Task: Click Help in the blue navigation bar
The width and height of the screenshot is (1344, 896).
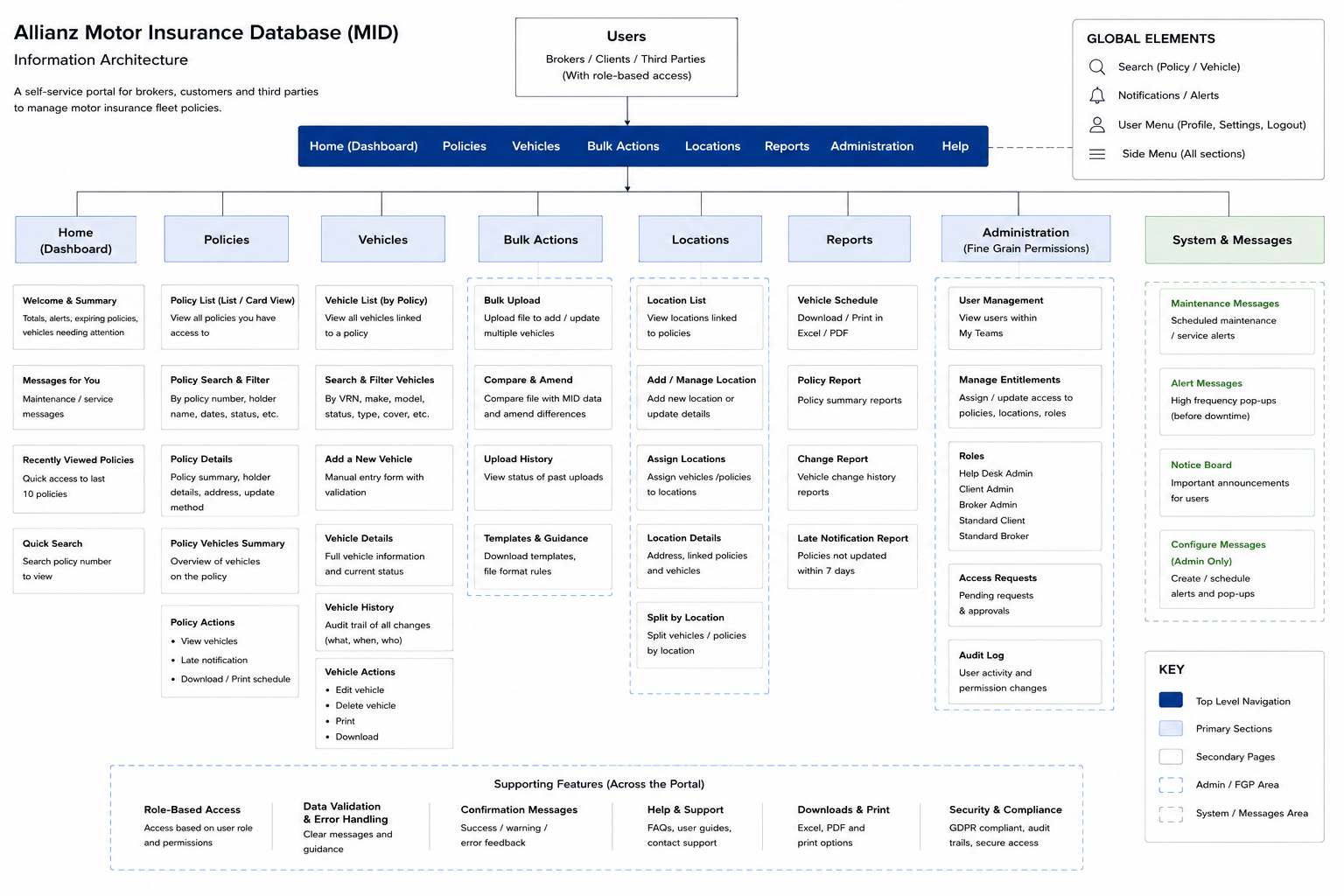Action: click(x=955, y=146)
